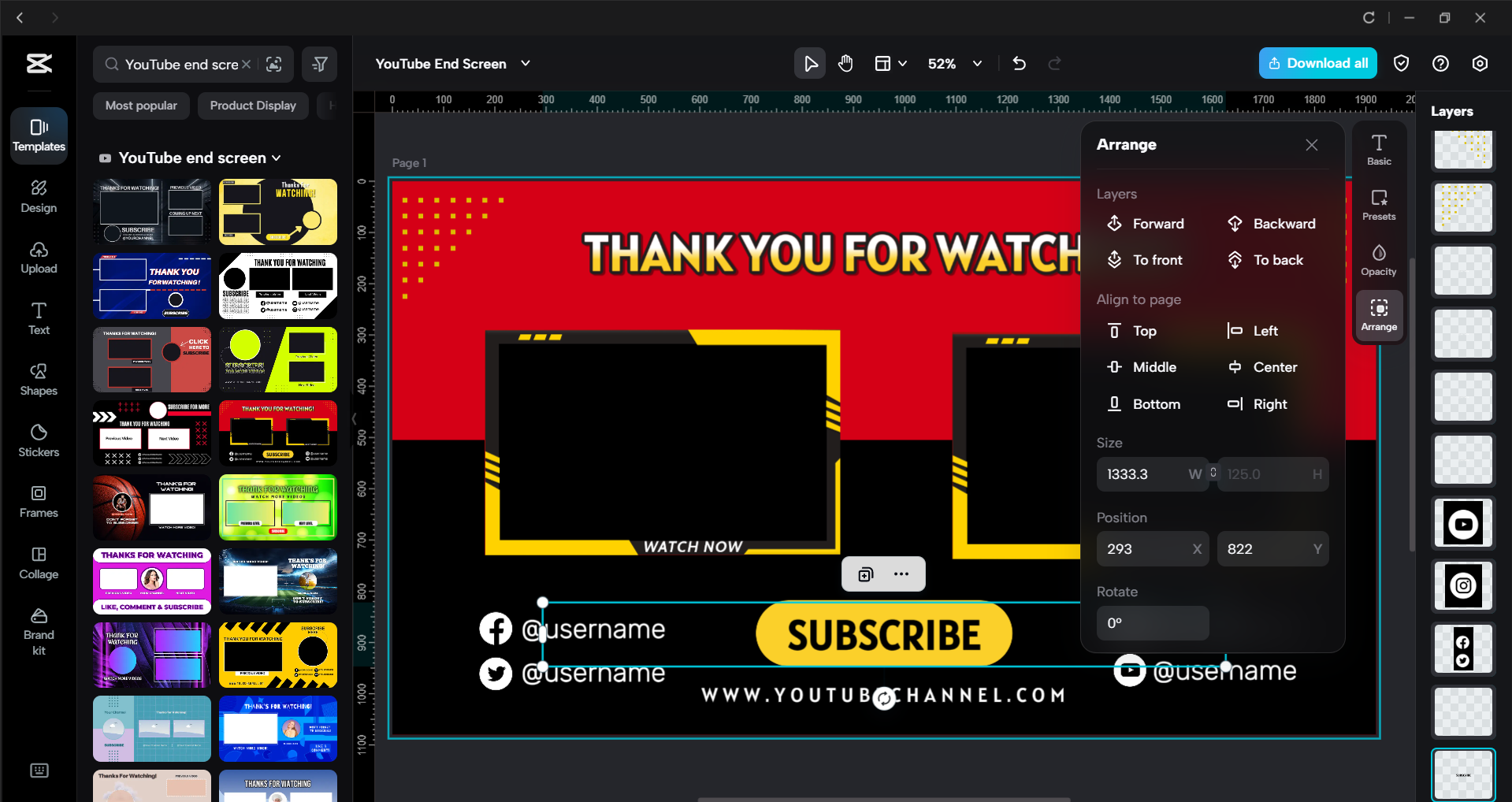The width and height of the screenshot is (1512, 802).
Task: Open the Templates panel
Action: (x=38, y=135)
